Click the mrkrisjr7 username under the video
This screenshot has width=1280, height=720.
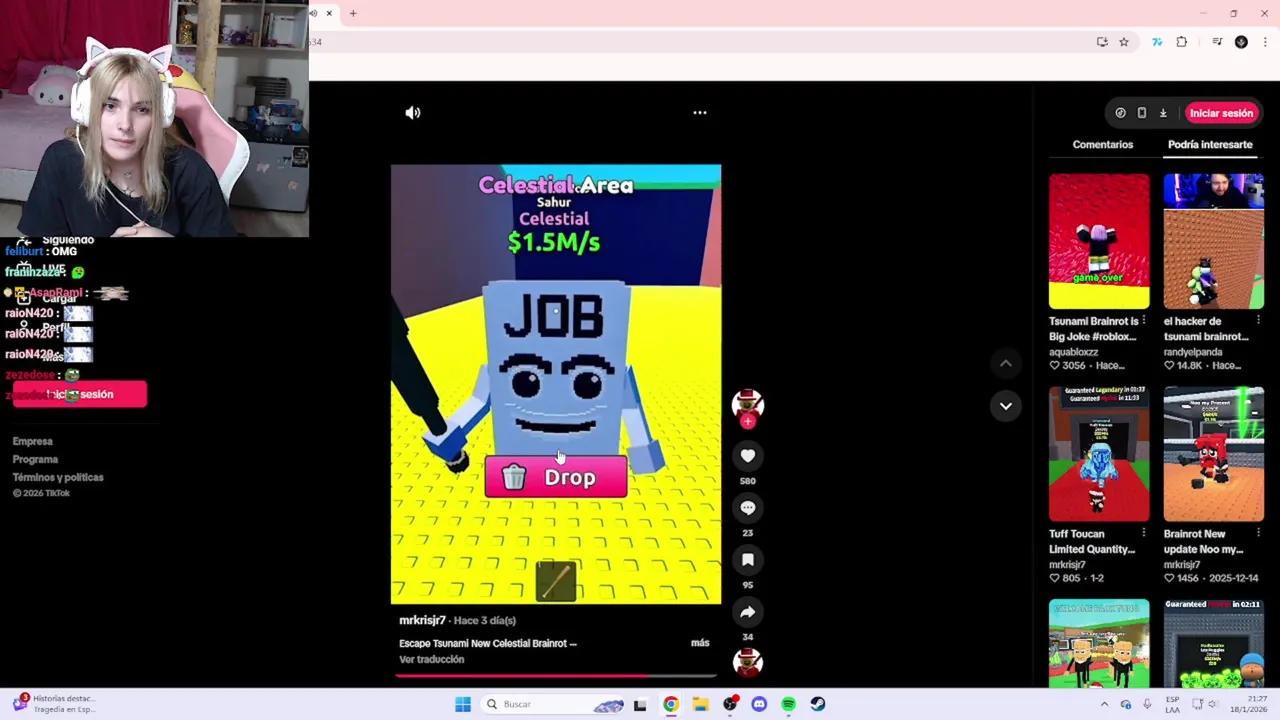click(422, 621)
